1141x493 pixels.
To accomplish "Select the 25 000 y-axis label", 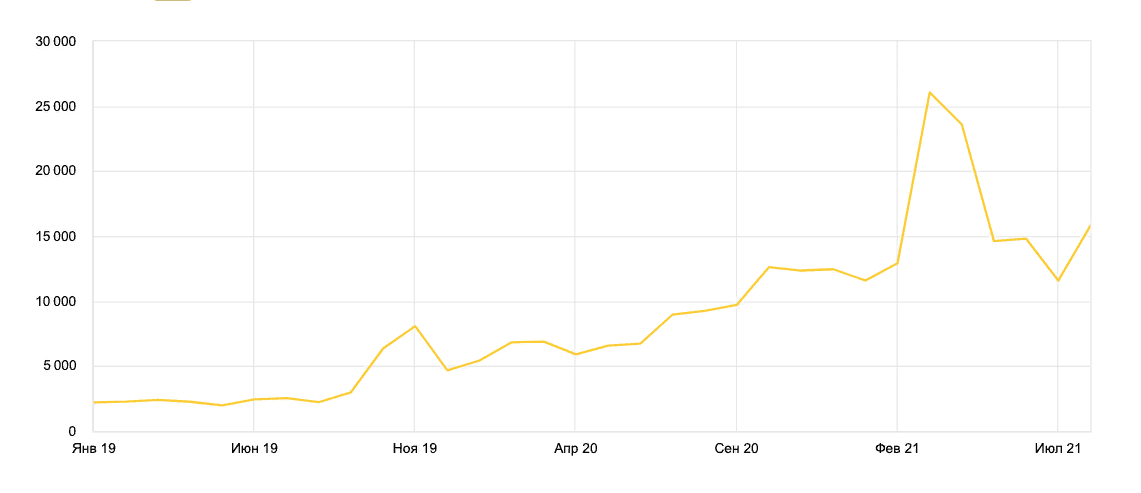I will [x=56, y=107].
